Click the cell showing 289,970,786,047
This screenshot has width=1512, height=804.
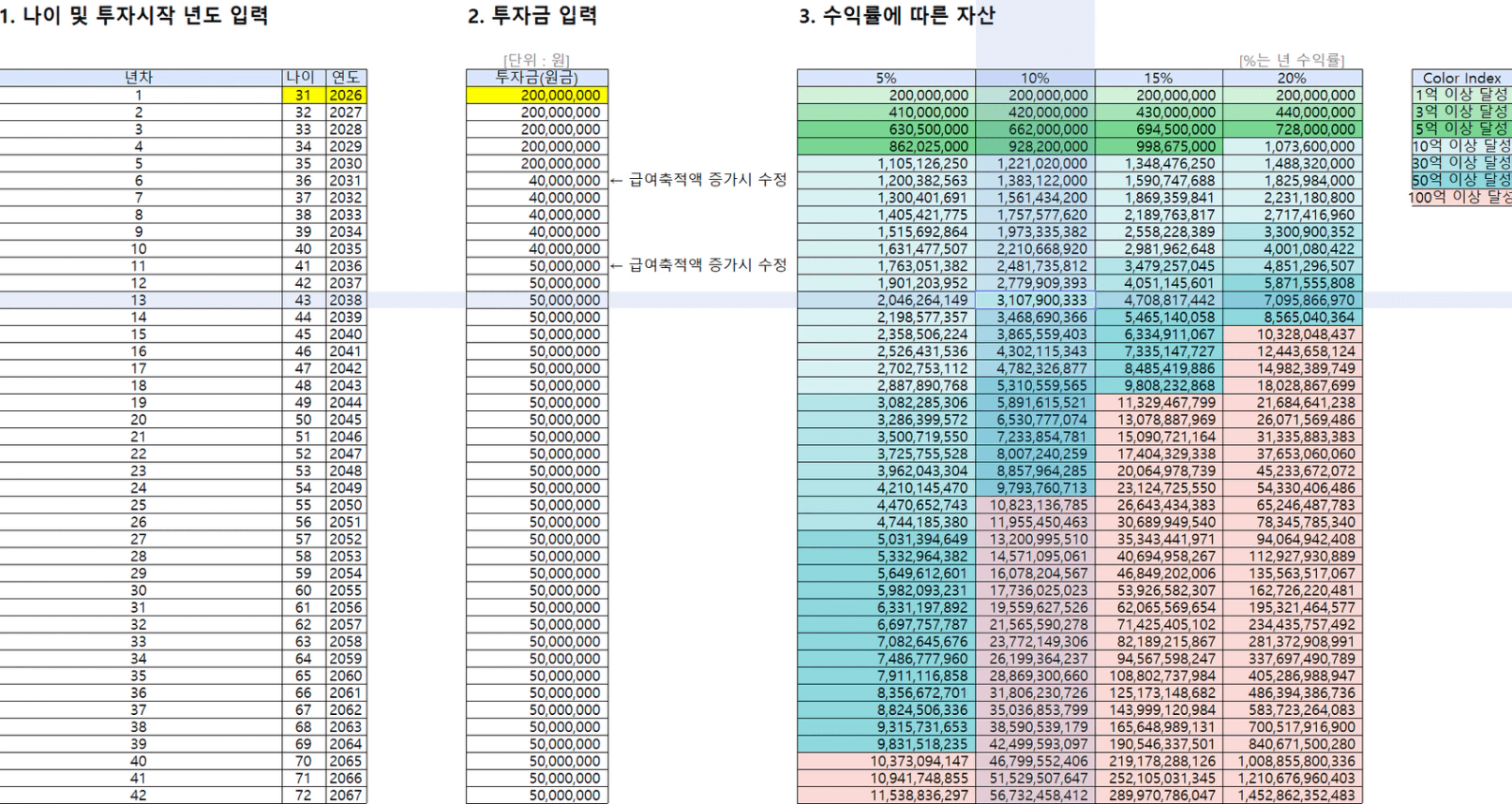pyautogui.click(x=1159, y=796)
